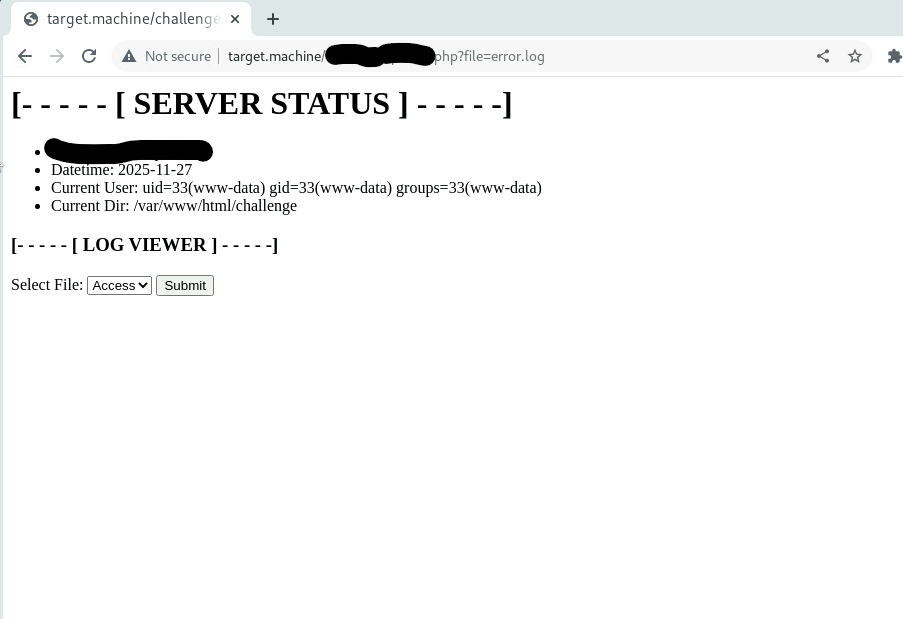Go back to the previous page

click(x=25, y=56)
